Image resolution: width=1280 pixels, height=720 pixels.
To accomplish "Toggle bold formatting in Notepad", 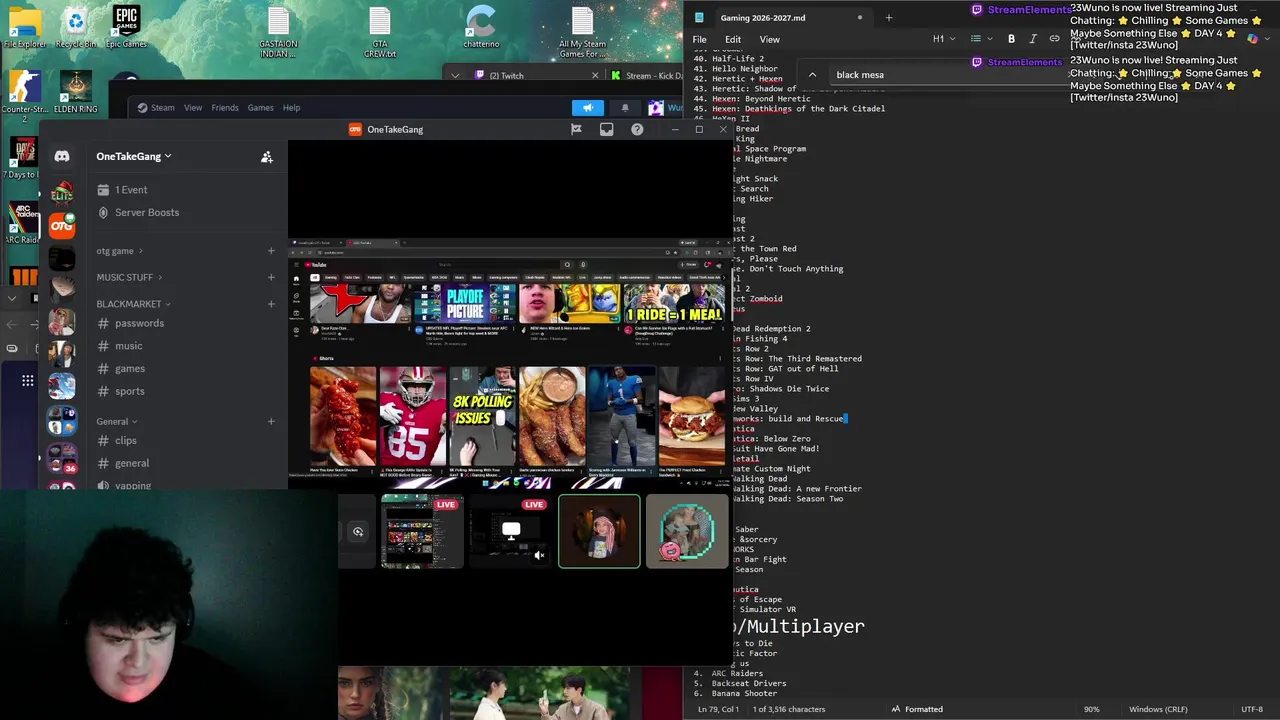I will click(x=1011, y=39).
